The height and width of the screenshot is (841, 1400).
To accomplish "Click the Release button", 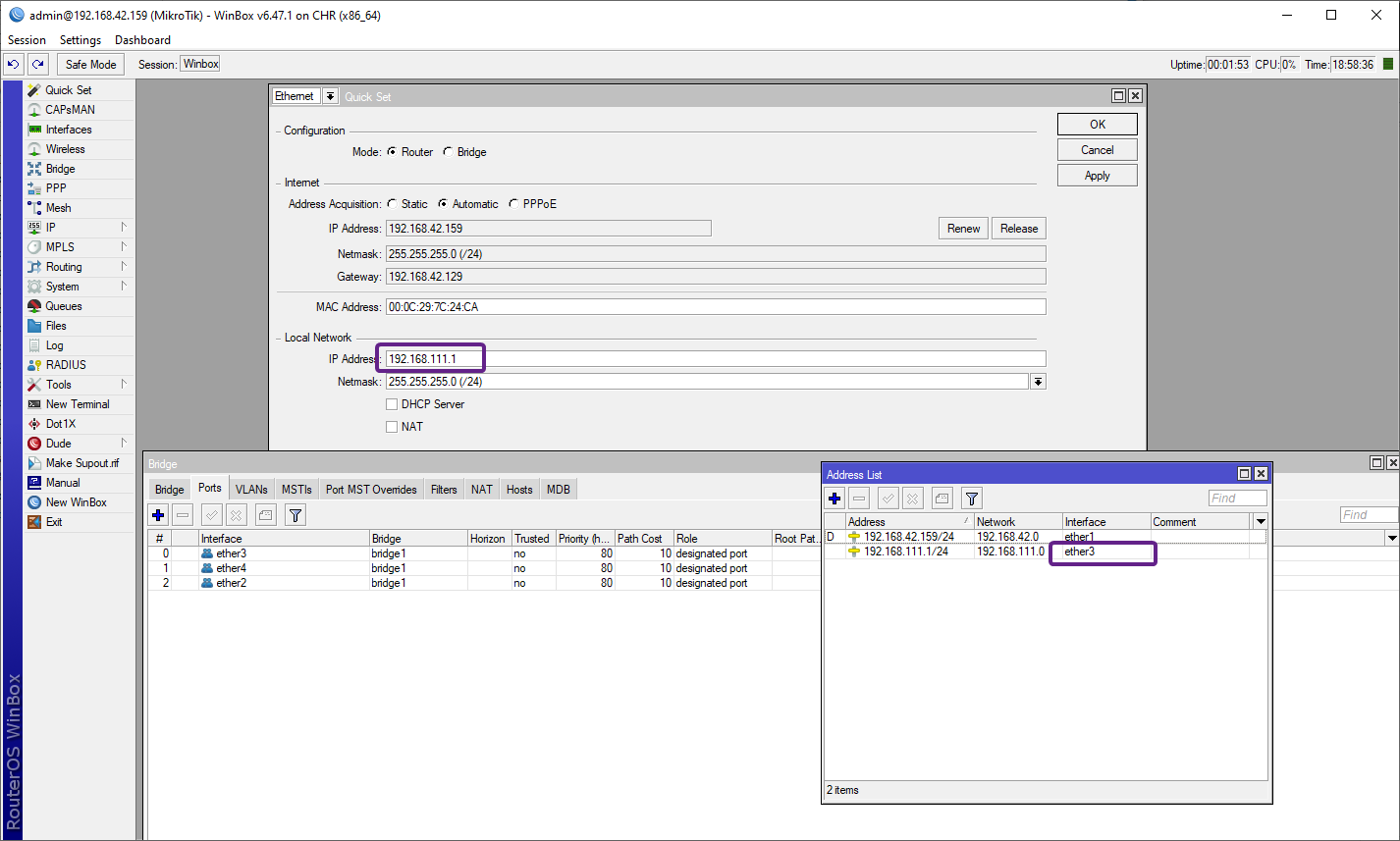I will (1019, 229).
